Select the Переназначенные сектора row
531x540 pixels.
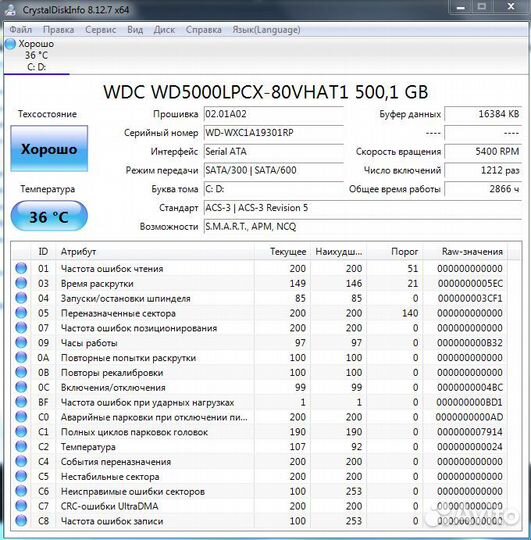(259, 313)
